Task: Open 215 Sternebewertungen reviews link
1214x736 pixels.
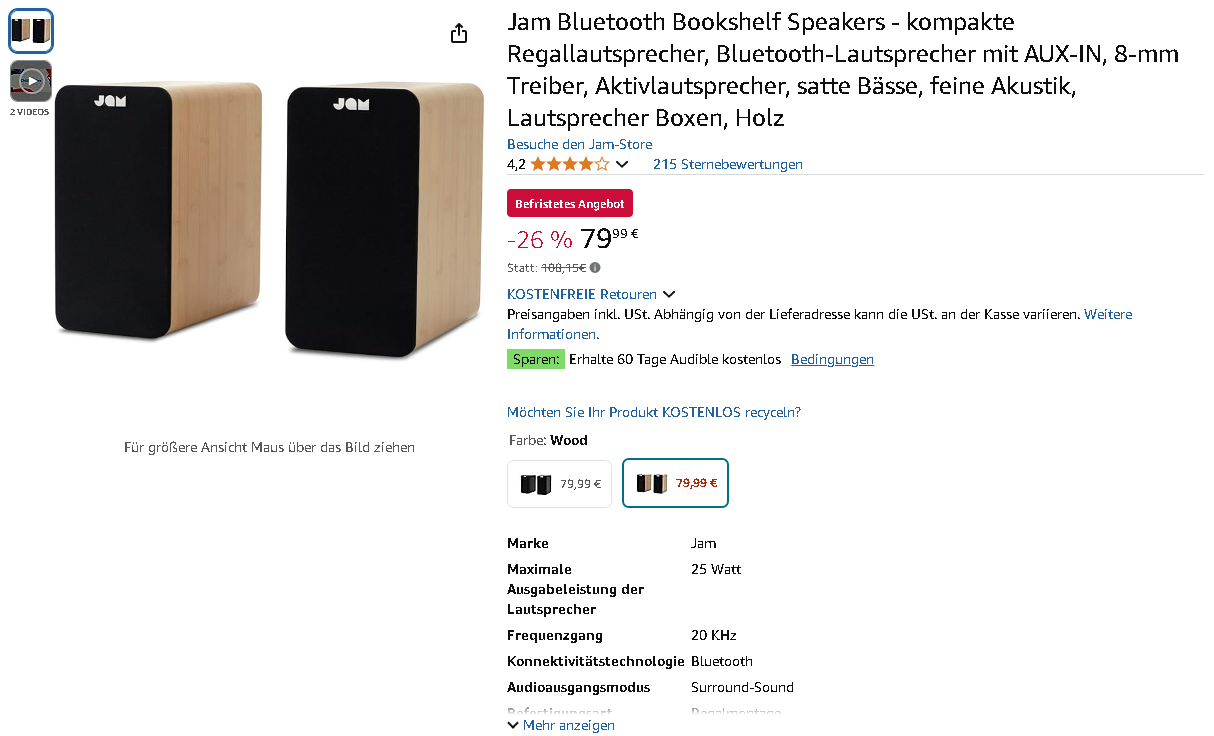Action: 727,164
